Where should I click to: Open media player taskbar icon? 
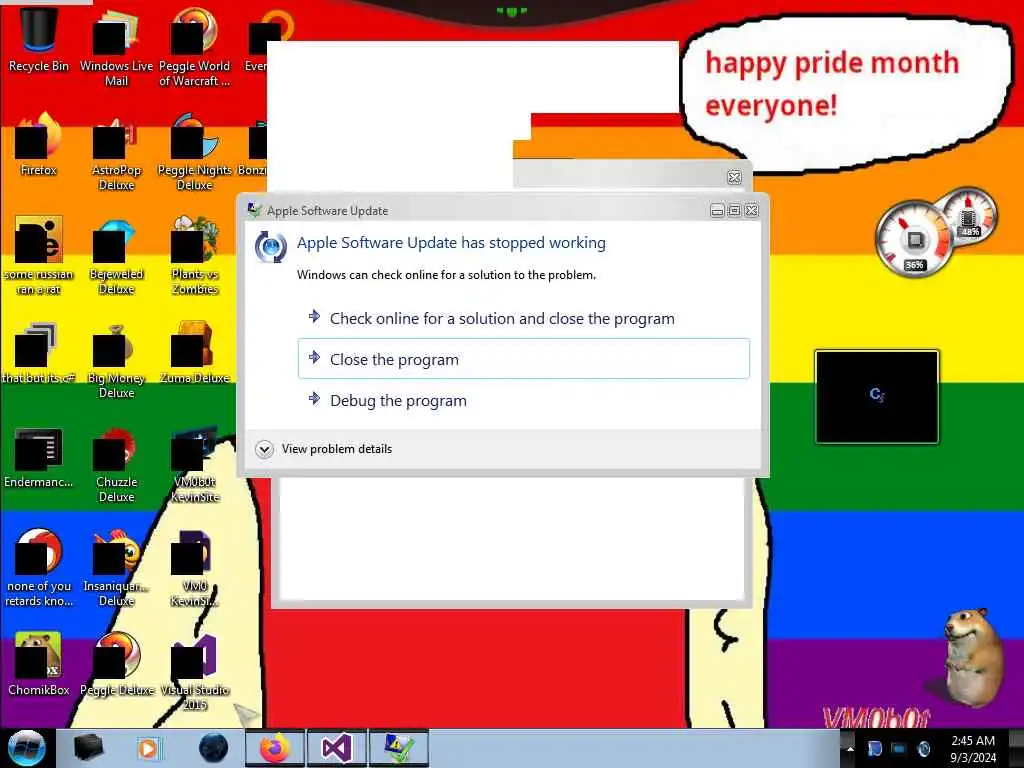pos(148,748)
